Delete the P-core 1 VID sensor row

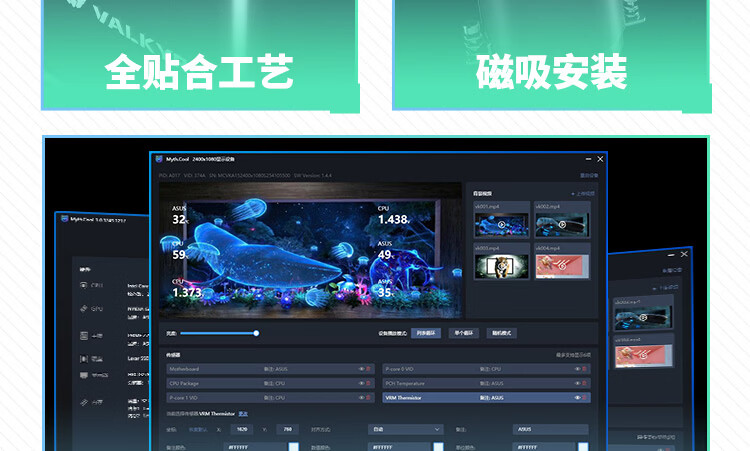(368, 398)
